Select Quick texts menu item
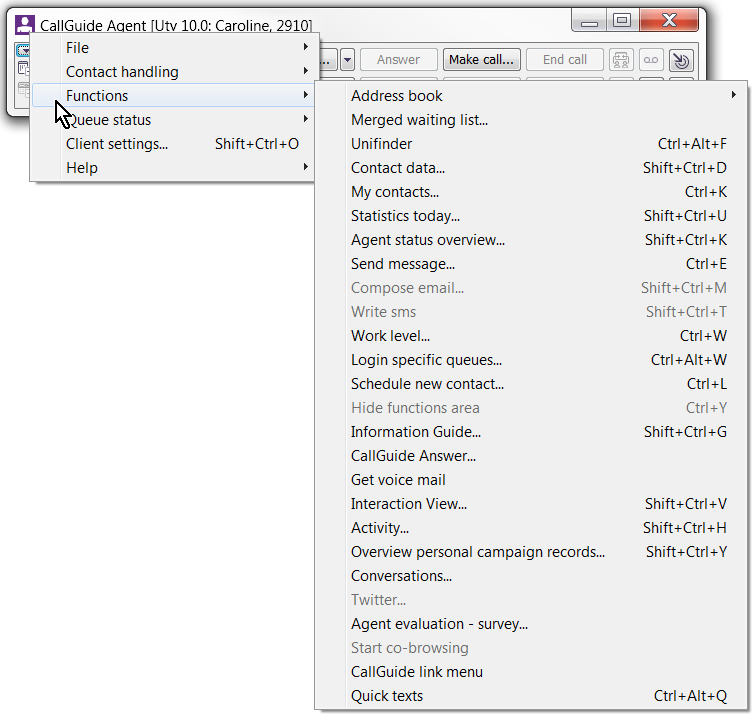This screenshot has height=714, width=752. click(386, 696)
